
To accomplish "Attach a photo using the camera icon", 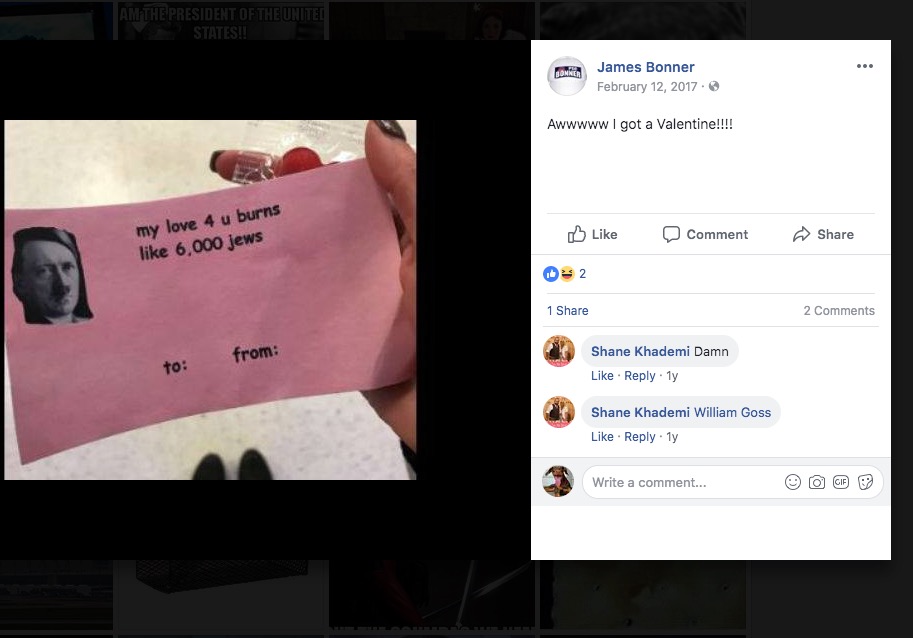I will (x=817, y=482).
